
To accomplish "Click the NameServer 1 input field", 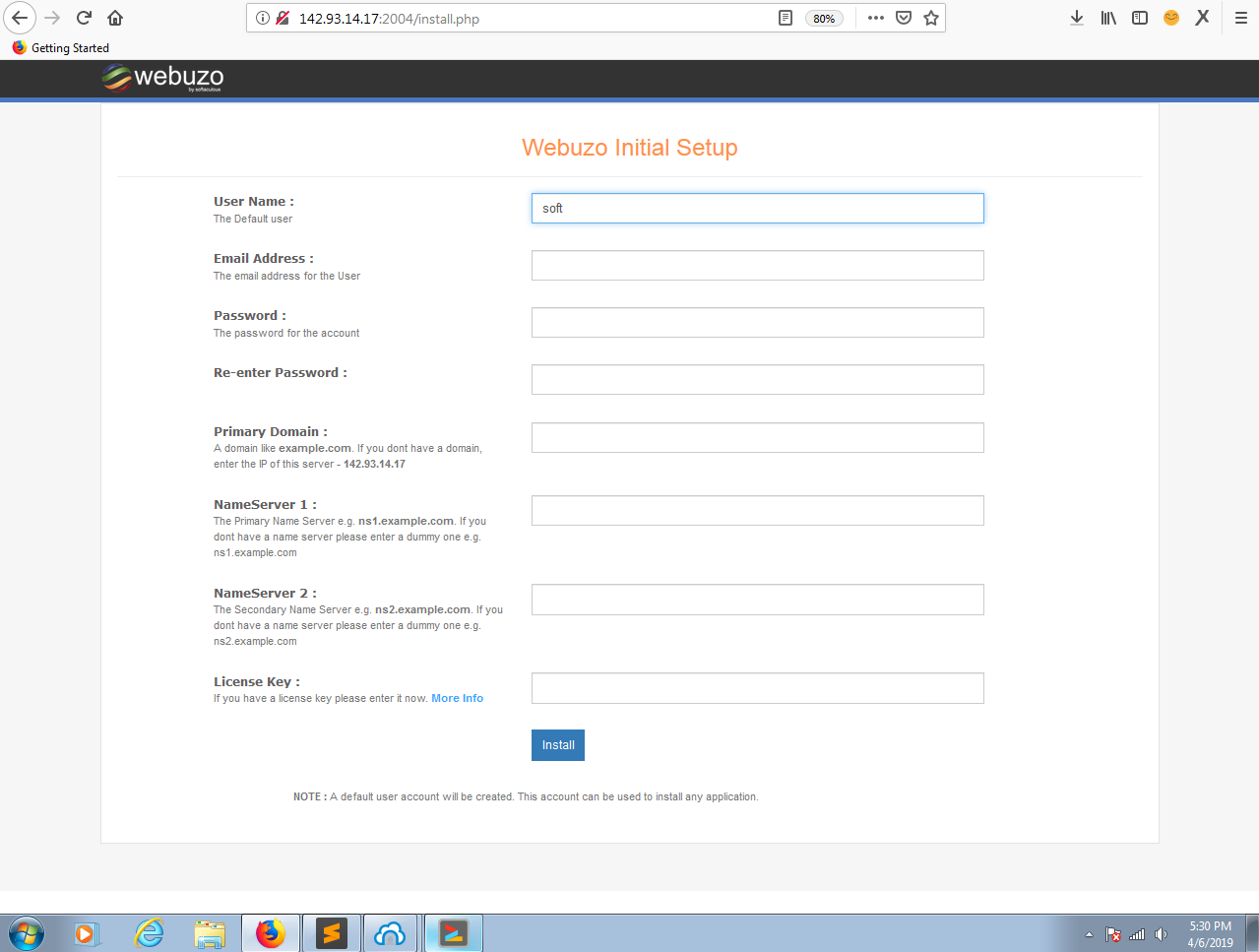I will pos(758,510).
